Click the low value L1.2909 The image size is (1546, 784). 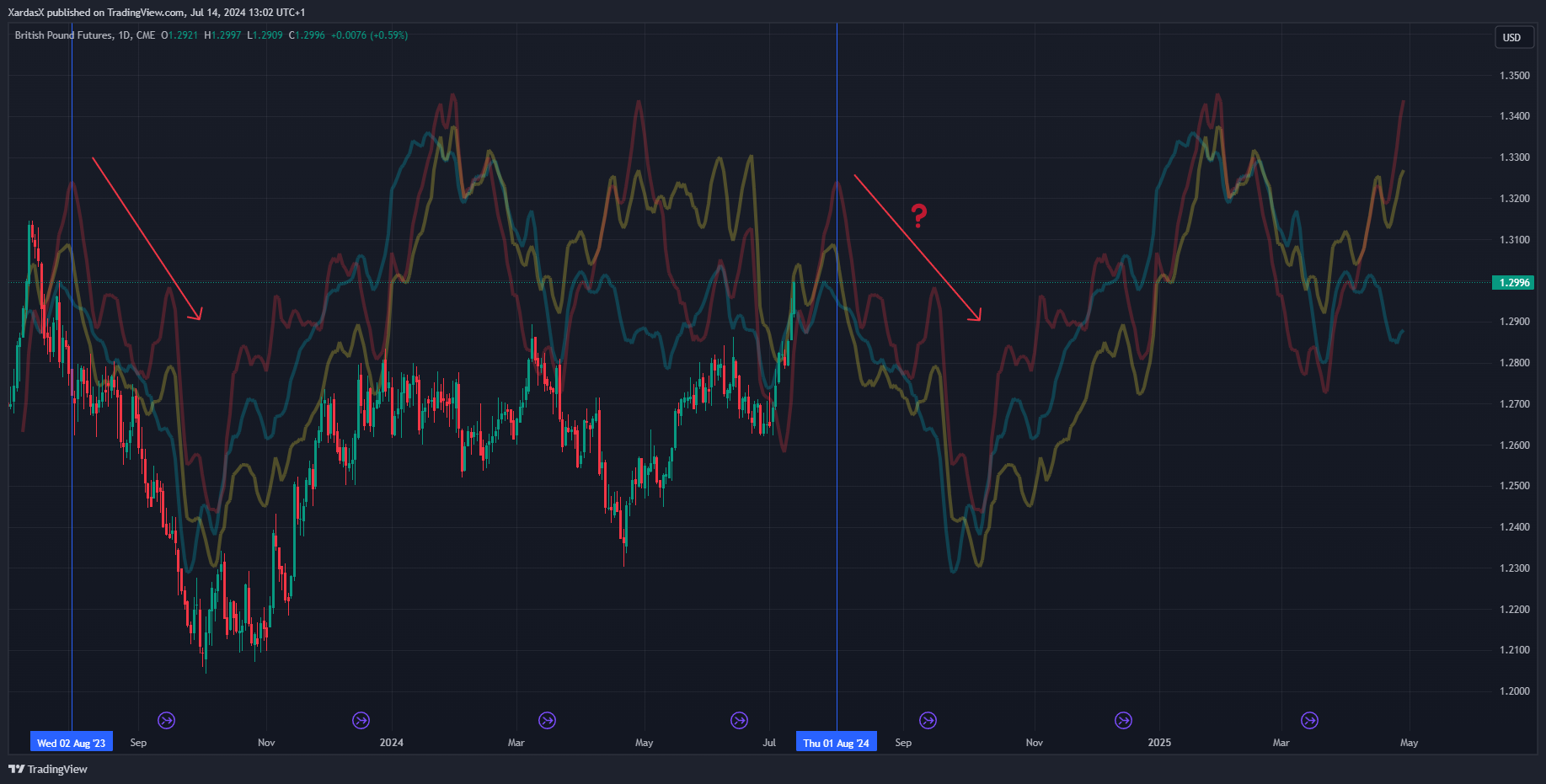point(265,35)
